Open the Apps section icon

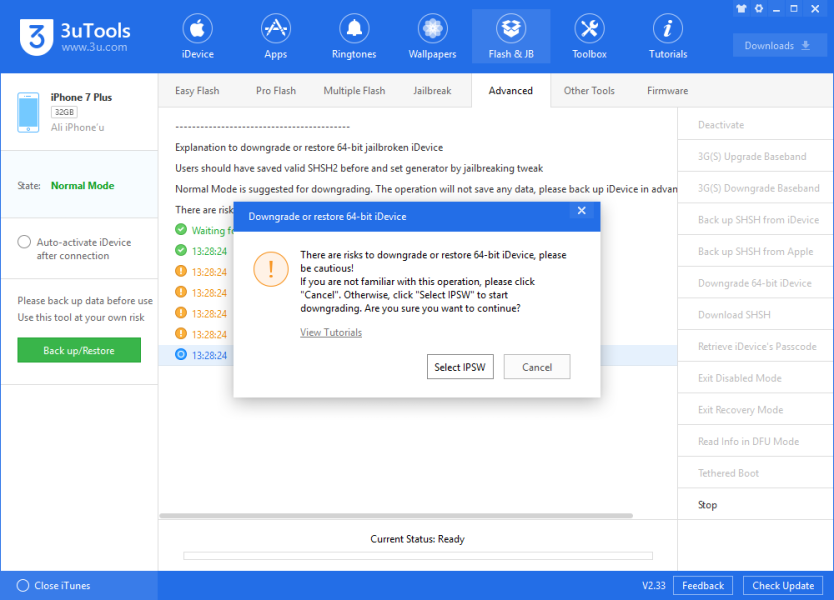click(x=275, y=28)
